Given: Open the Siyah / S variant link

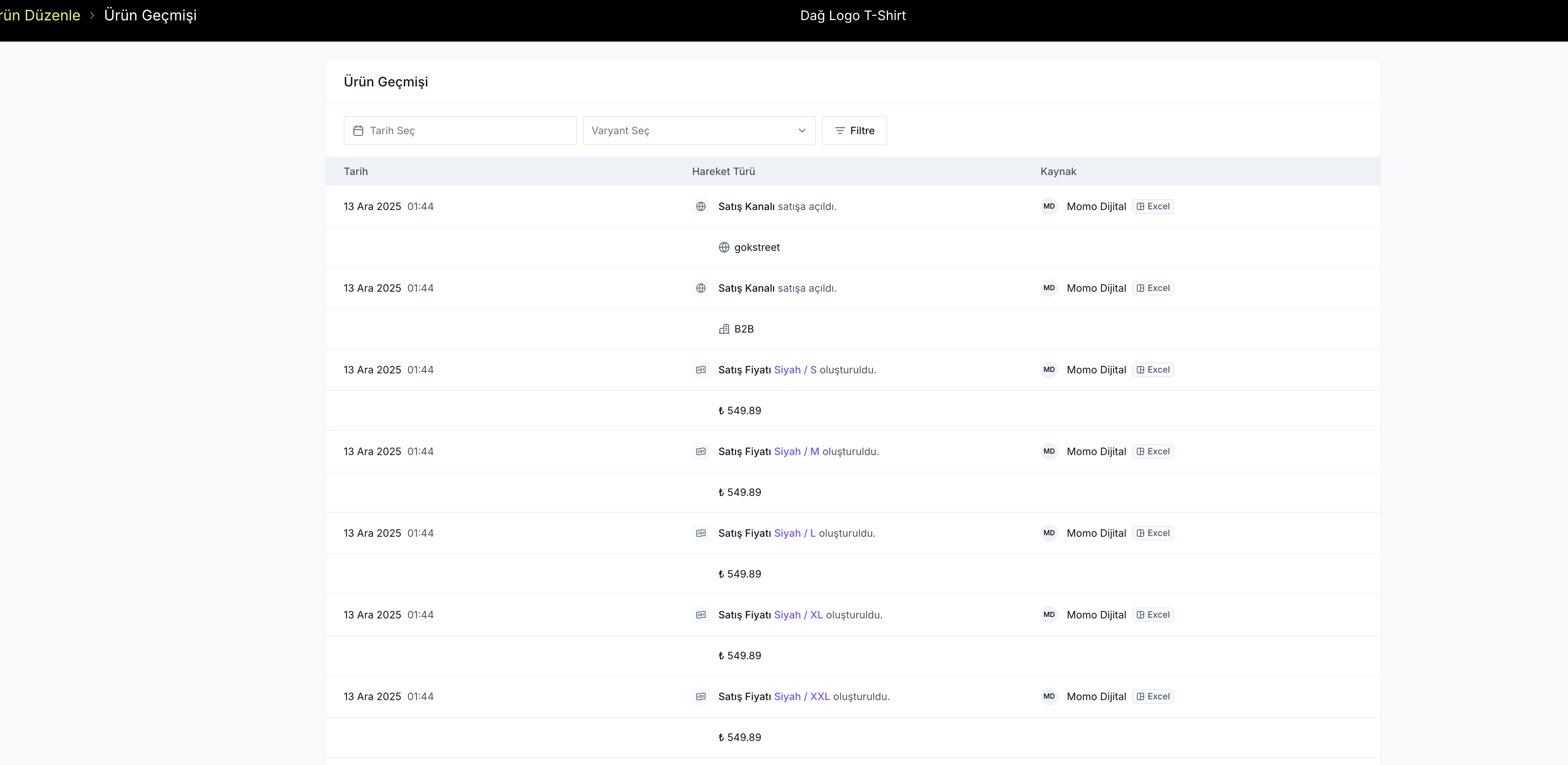Looking at the screenshot, I should pos(795,370).
